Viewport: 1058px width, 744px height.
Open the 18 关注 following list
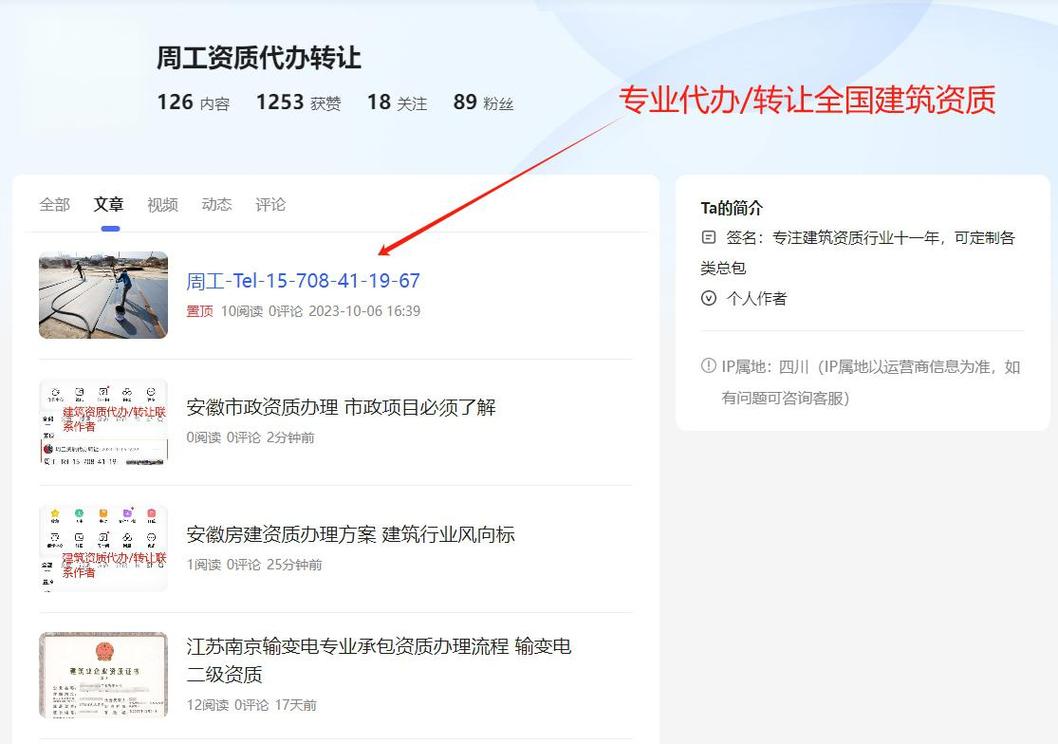pyautogui.click(x=397, y=103)
